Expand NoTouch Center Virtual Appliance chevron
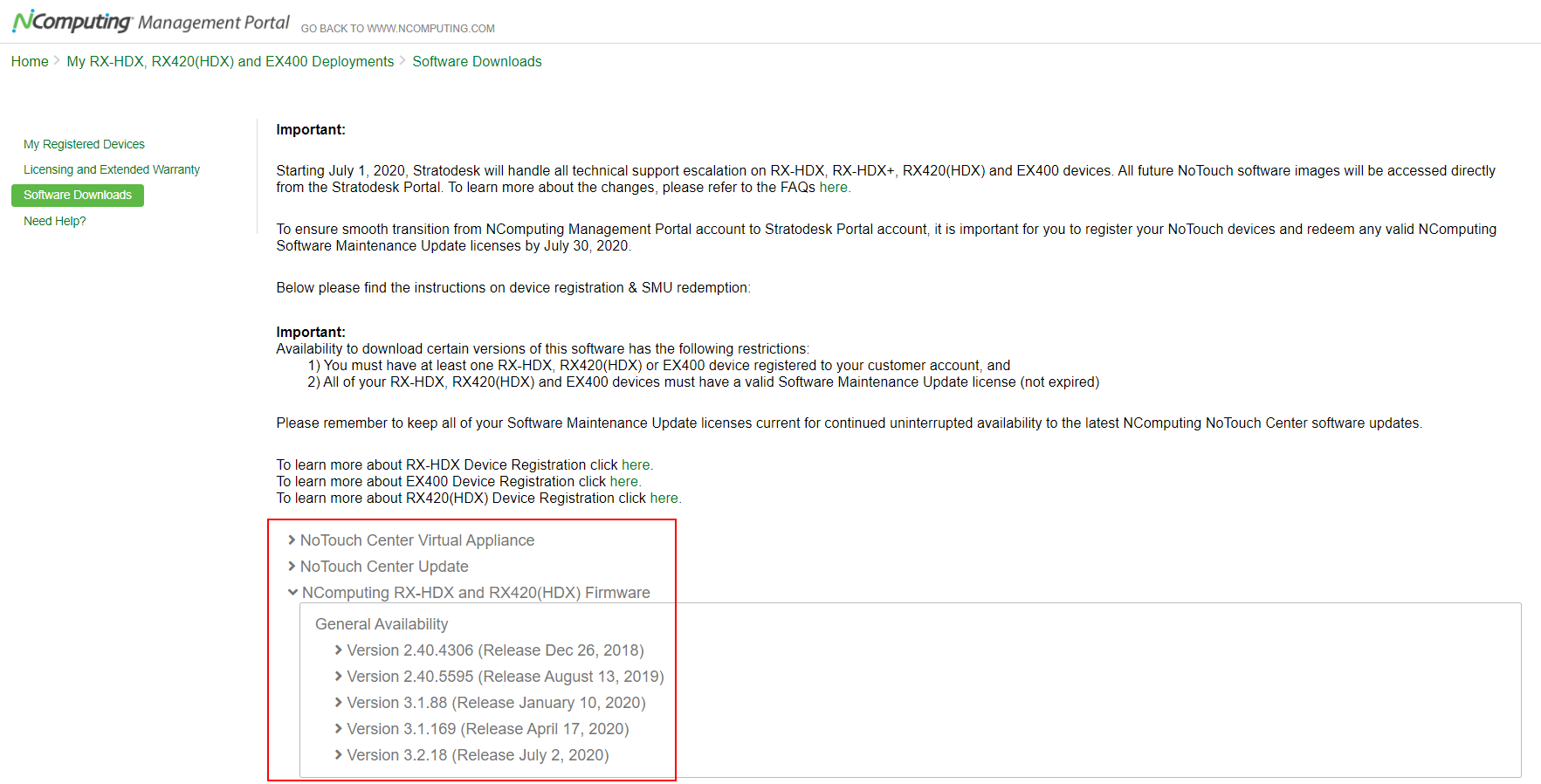 click(x=292, y=540)
